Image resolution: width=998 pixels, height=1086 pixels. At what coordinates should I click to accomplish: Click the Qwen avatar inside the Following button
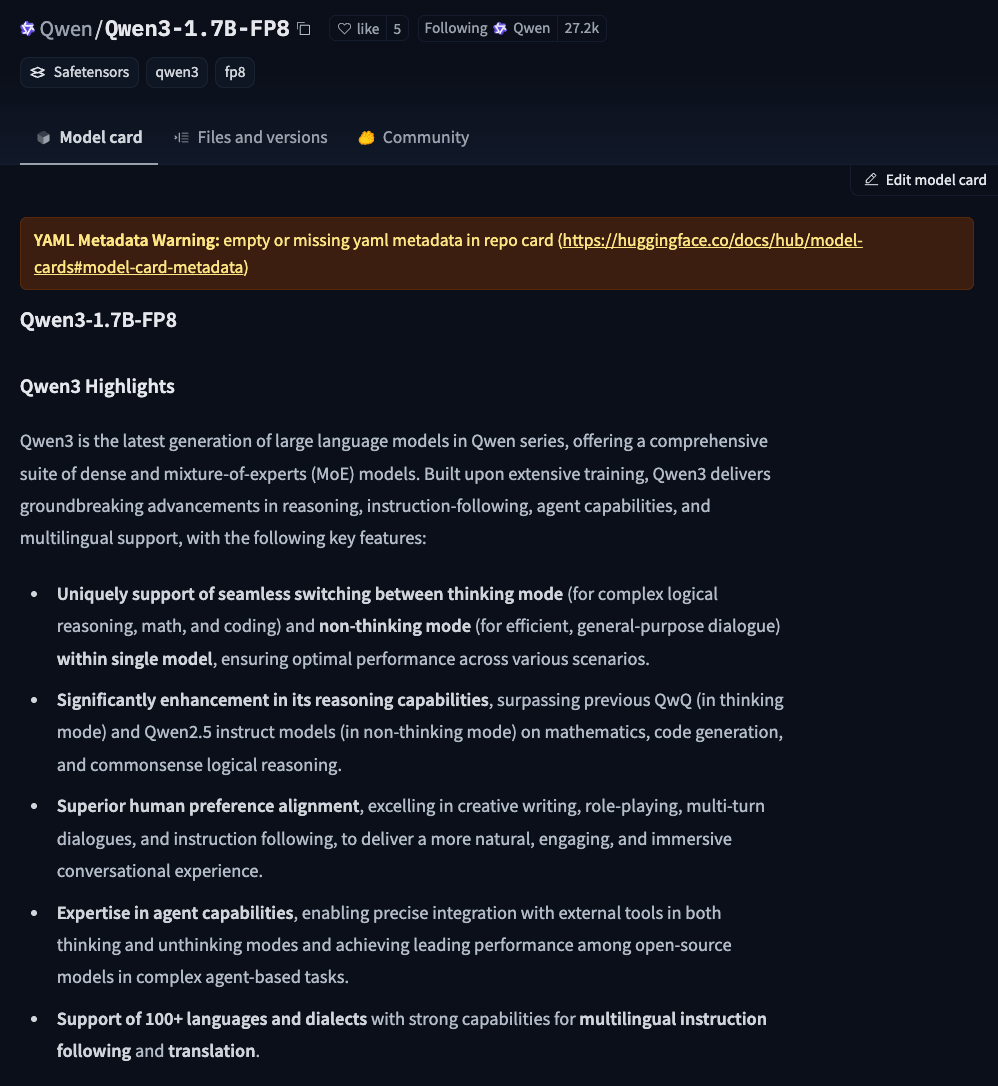tap(500, 28)
